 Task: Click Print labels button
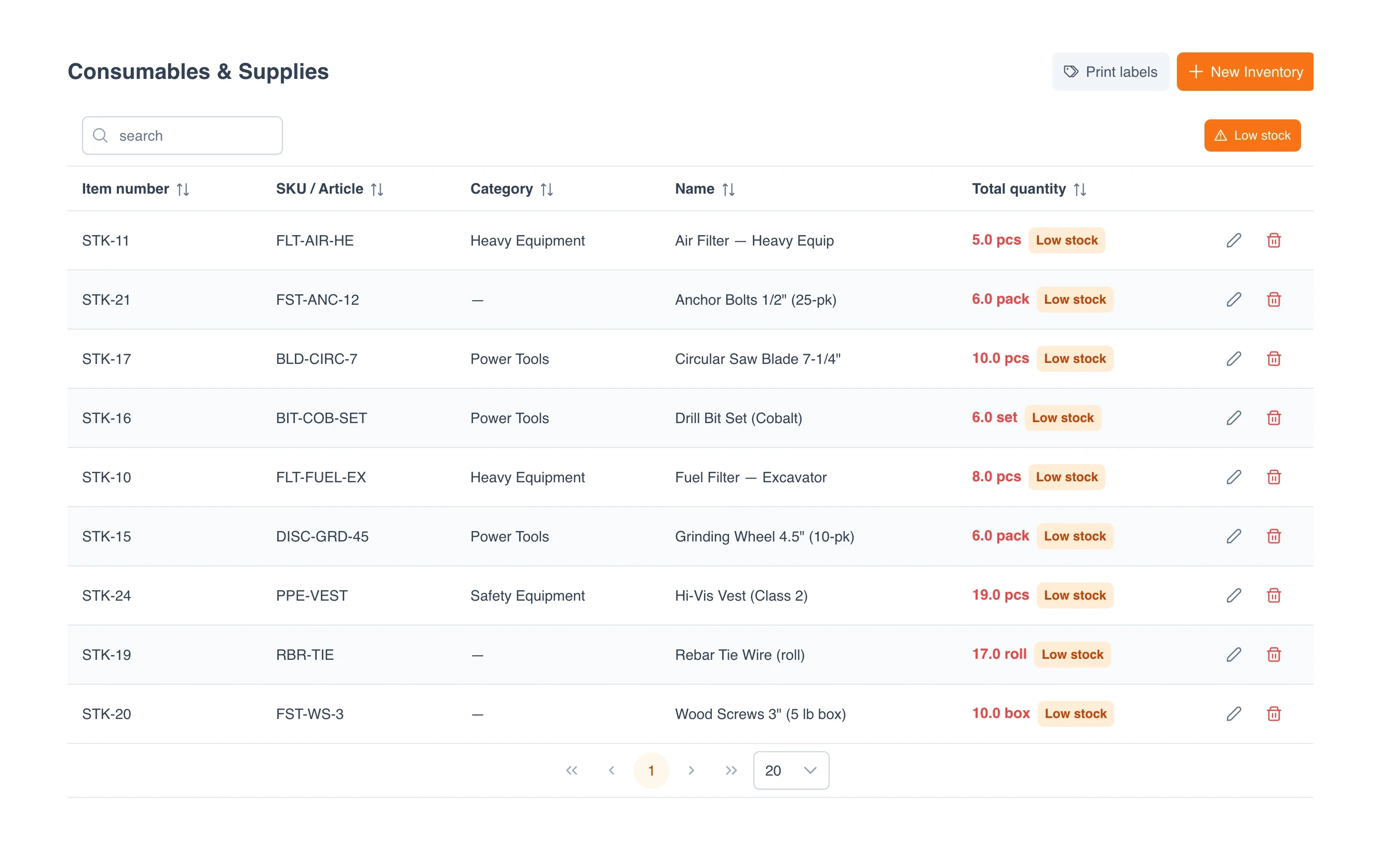click(1110, 72)
